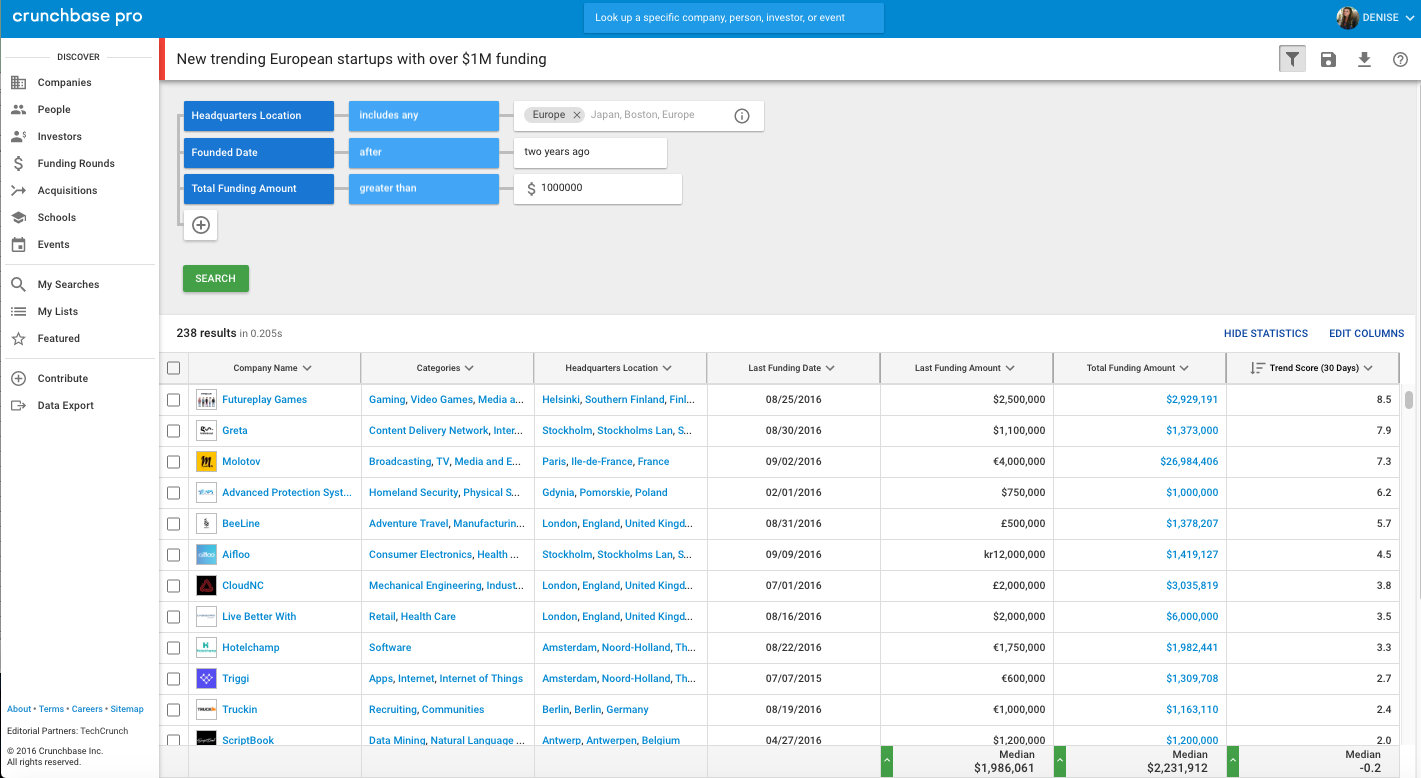This screenshot has width=1421, height=778.
Task: Select the CloudNC row checkbox
Action: [174, 586]
